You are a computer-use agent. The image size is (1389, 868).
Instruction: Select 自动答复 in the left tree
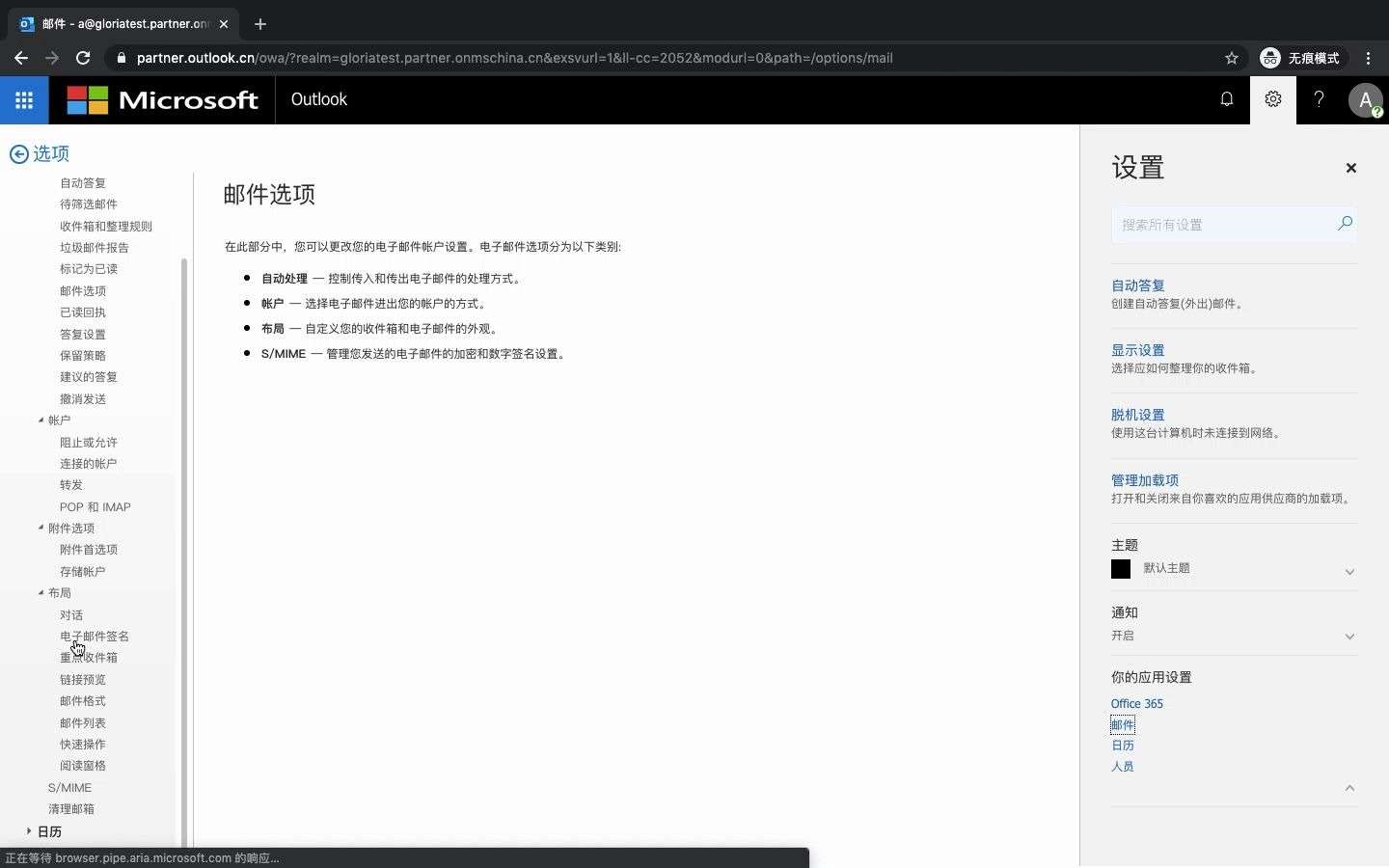tap(83, 183)
